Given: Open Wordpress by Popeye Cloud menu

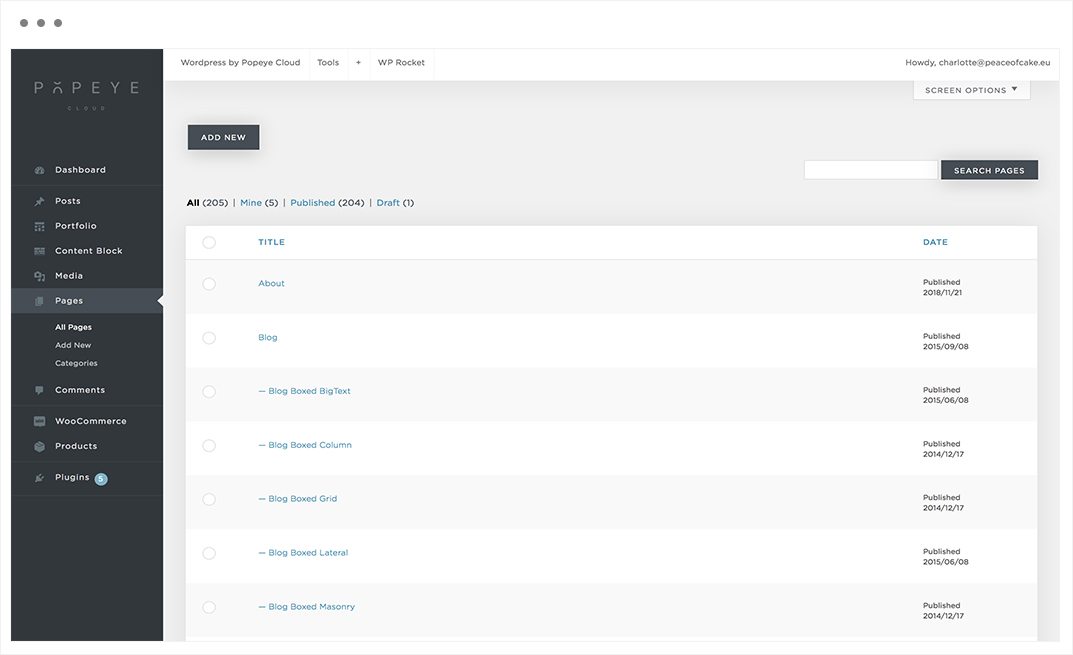Looking at the screenshot, I should [x=240, y=62].
